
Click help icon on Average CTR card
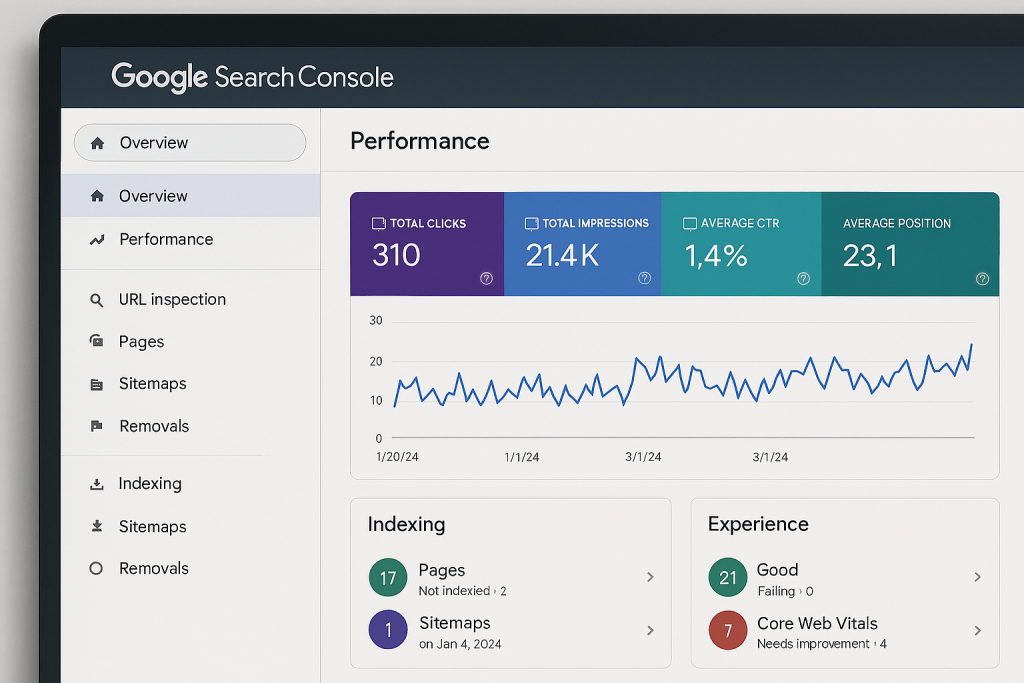pos(803,279)
